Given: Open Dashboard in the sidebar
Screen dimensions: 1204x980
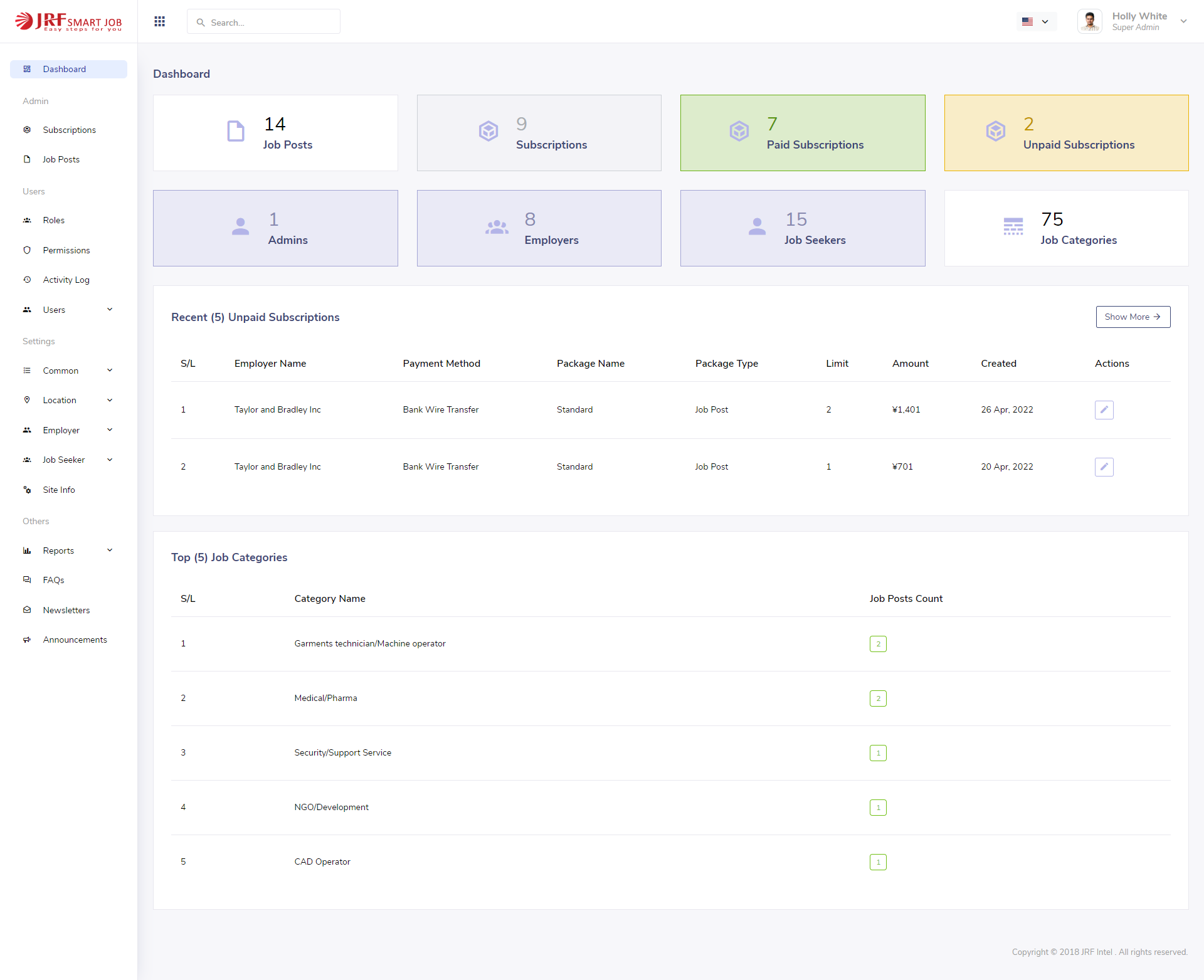Looking at the screenshot, I should tap(68, 69).
